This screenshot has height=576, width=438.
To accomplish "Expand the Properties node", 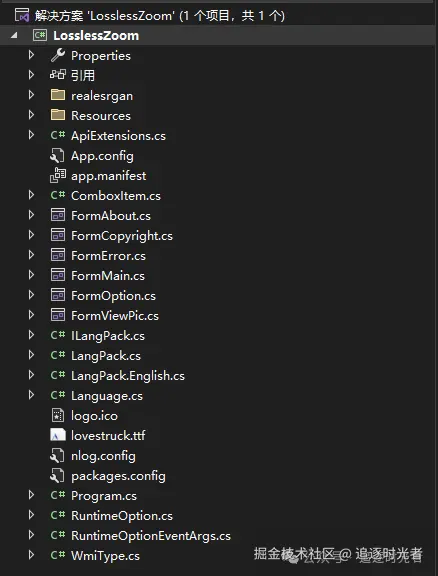I will coord(32,55).
